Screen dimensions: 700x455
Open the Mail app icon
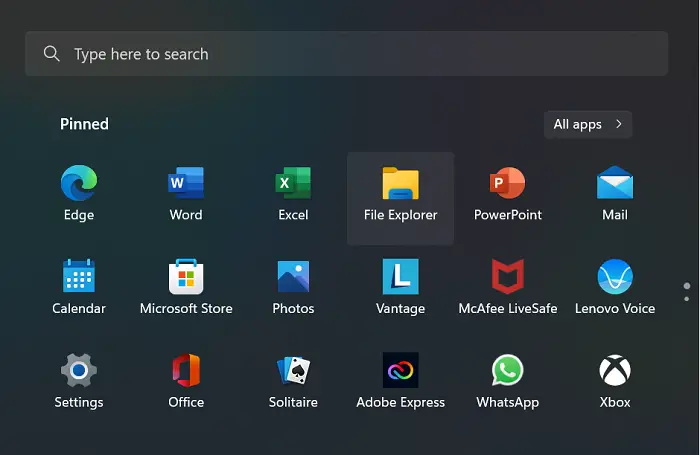(x=615, y=182)
